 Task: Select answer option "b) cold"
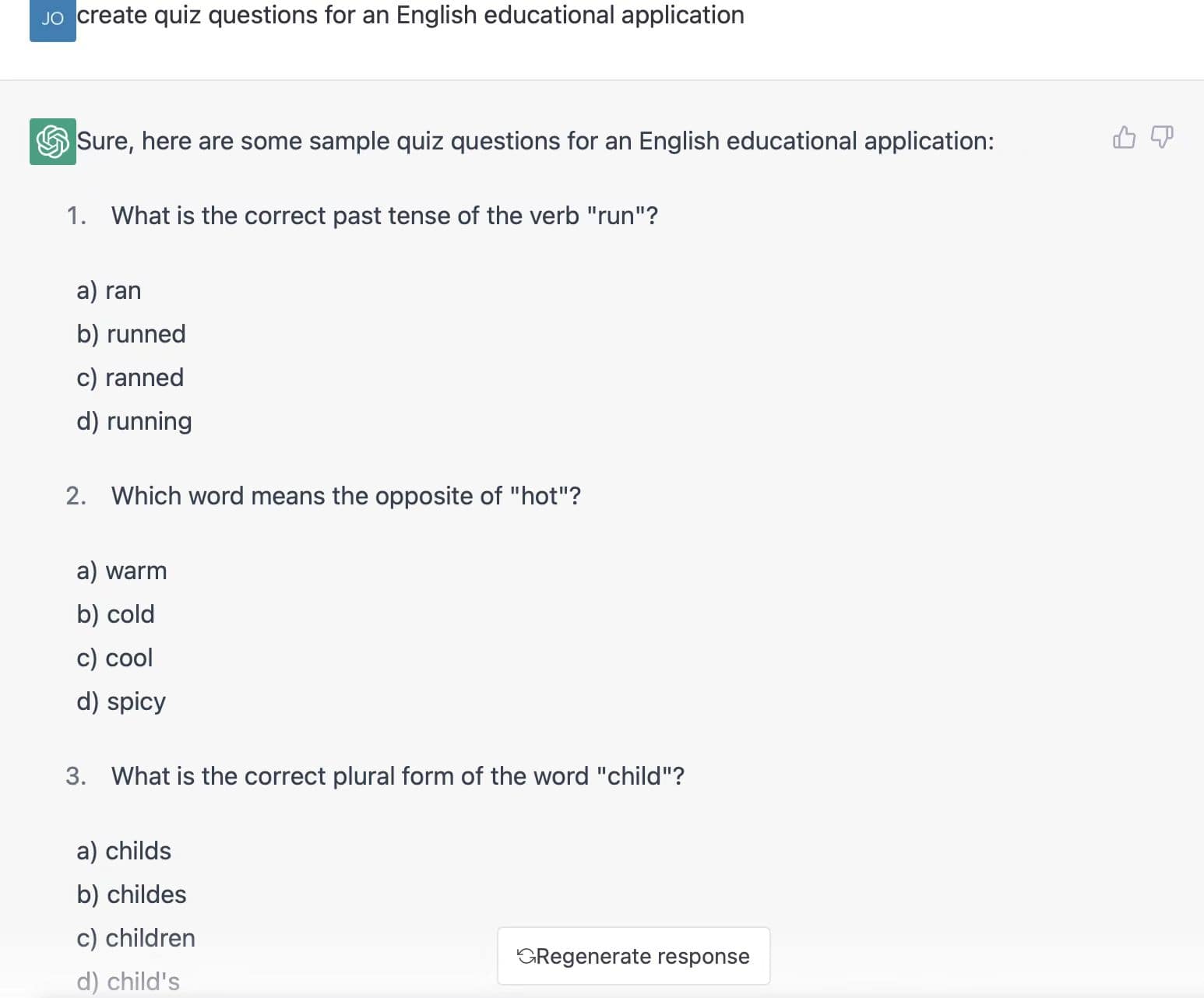[115, 614]
